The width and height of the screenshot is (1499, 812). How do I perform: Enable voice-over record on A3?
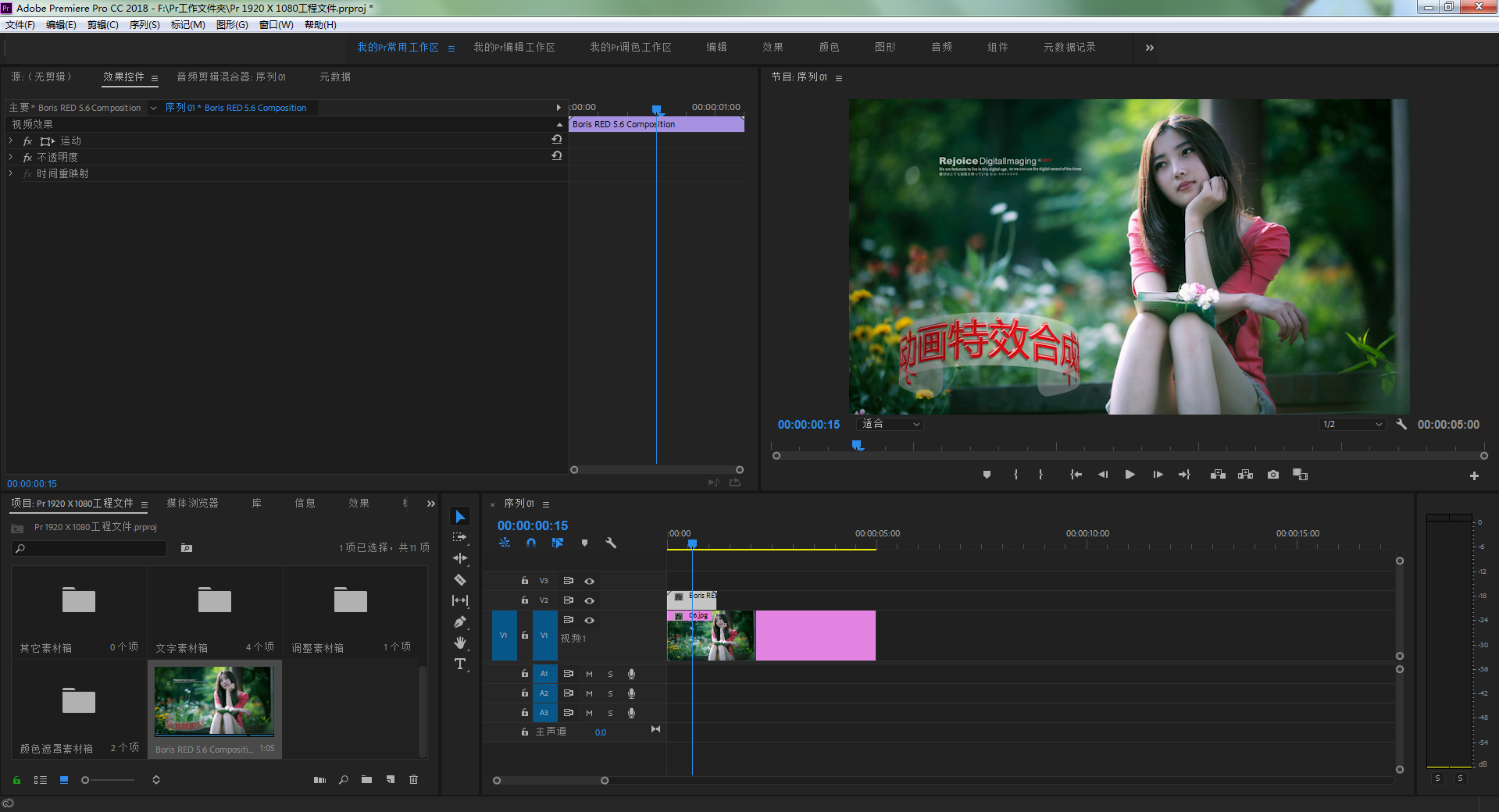tap(631, 713)
